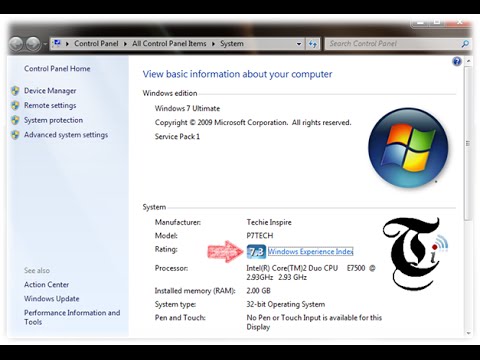480x360 pixels.
Task: Open the recent pages dropdown beside Forward
Action: point(45,44)
